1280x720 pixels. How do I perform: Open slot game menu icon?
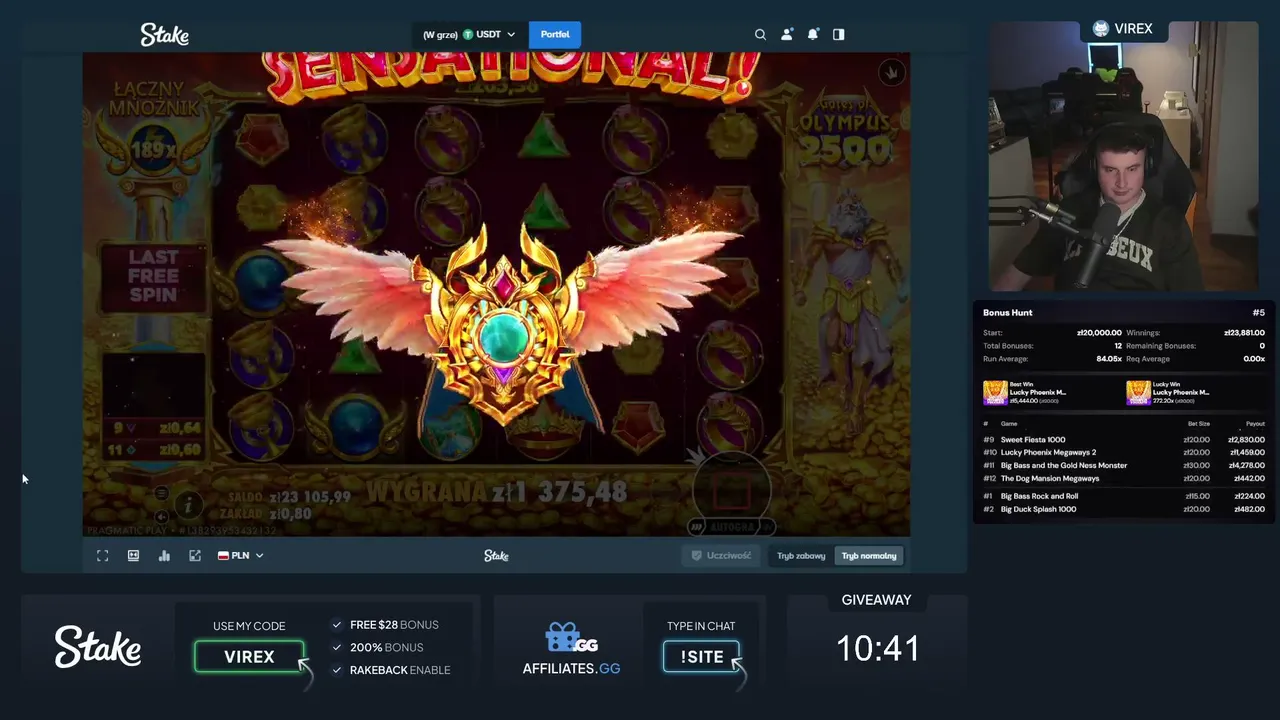(x=161, y=493)
